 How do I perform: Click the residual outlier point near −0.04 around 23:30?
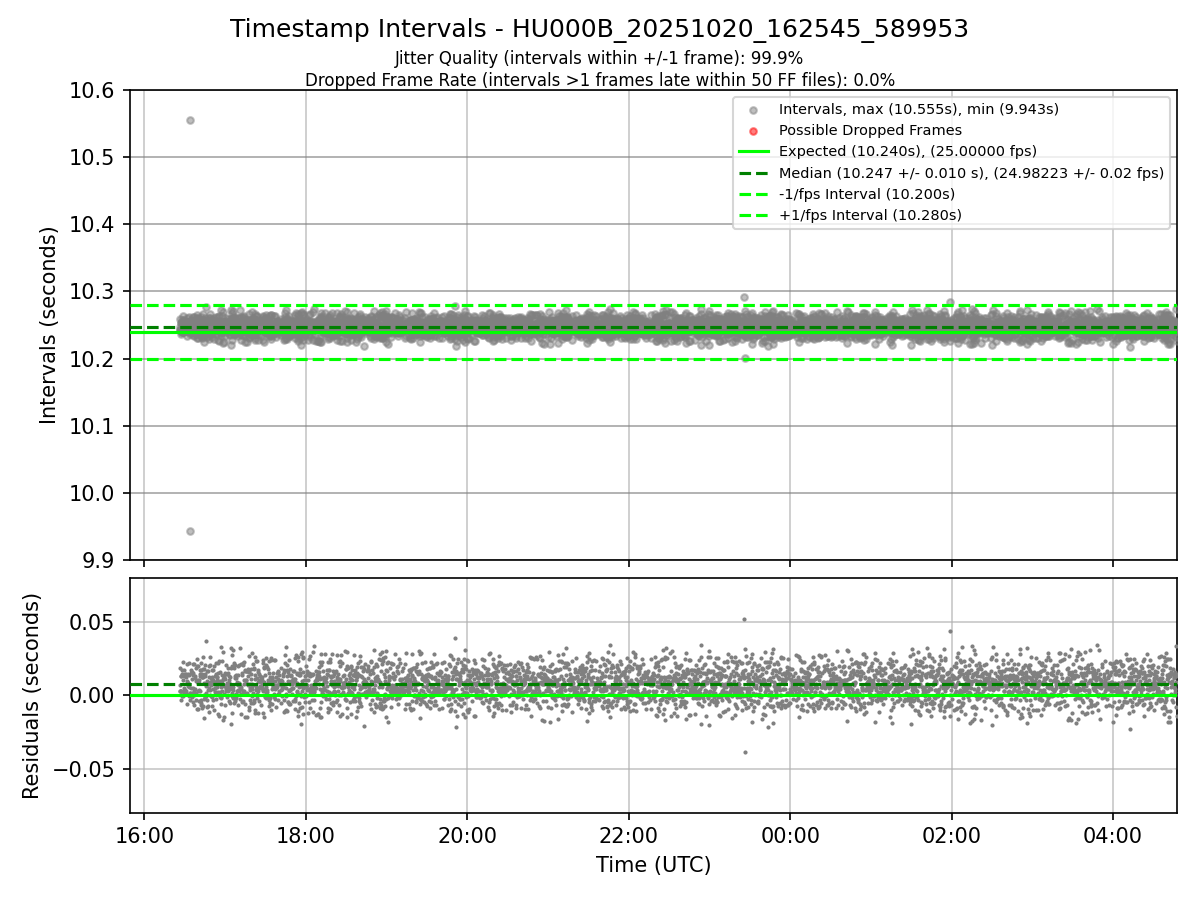coord(744,752)
